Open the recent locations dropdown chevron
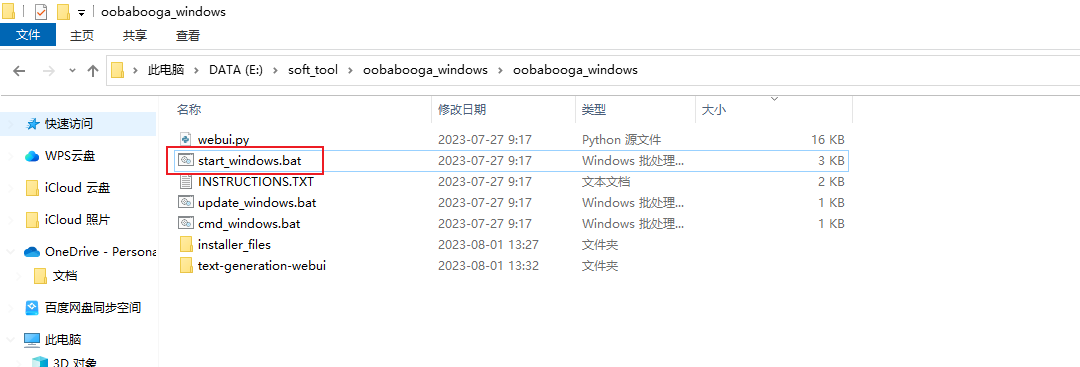The height and width of the screenshot is (367, 1080). [x=72, y=70]
